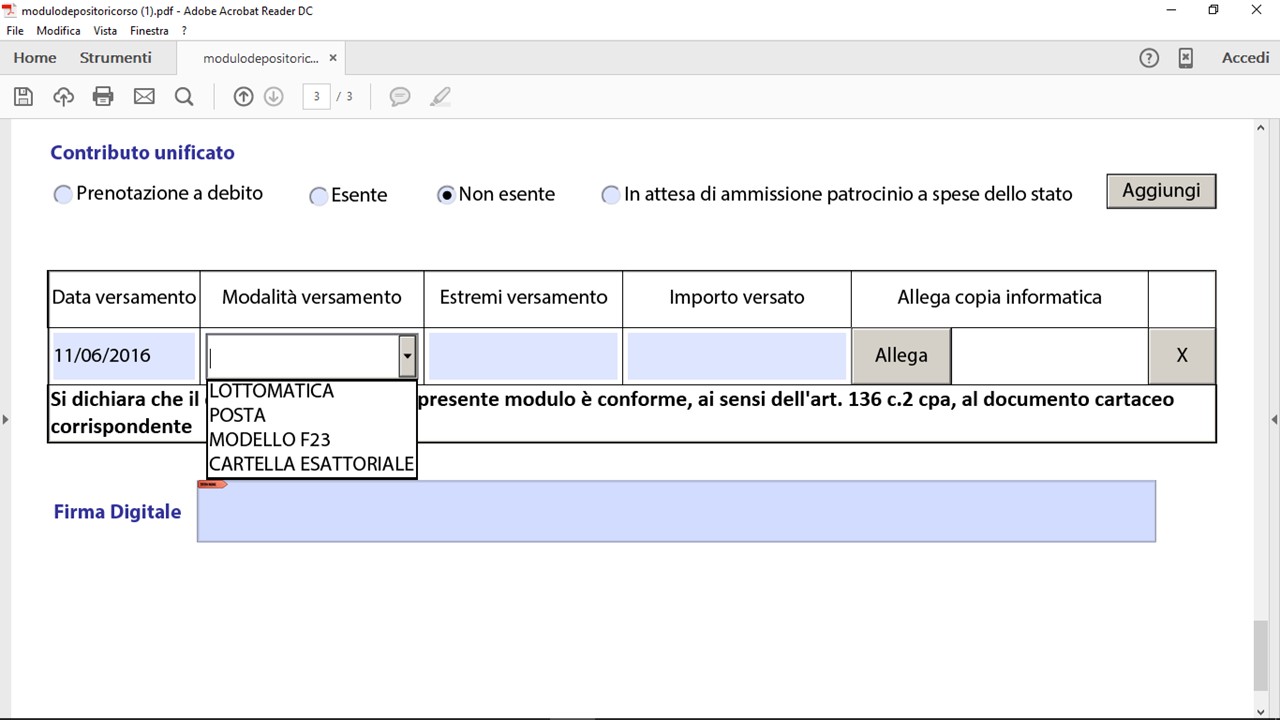
Task: Go to previous page arrow
Action: [x=243, y=97]
